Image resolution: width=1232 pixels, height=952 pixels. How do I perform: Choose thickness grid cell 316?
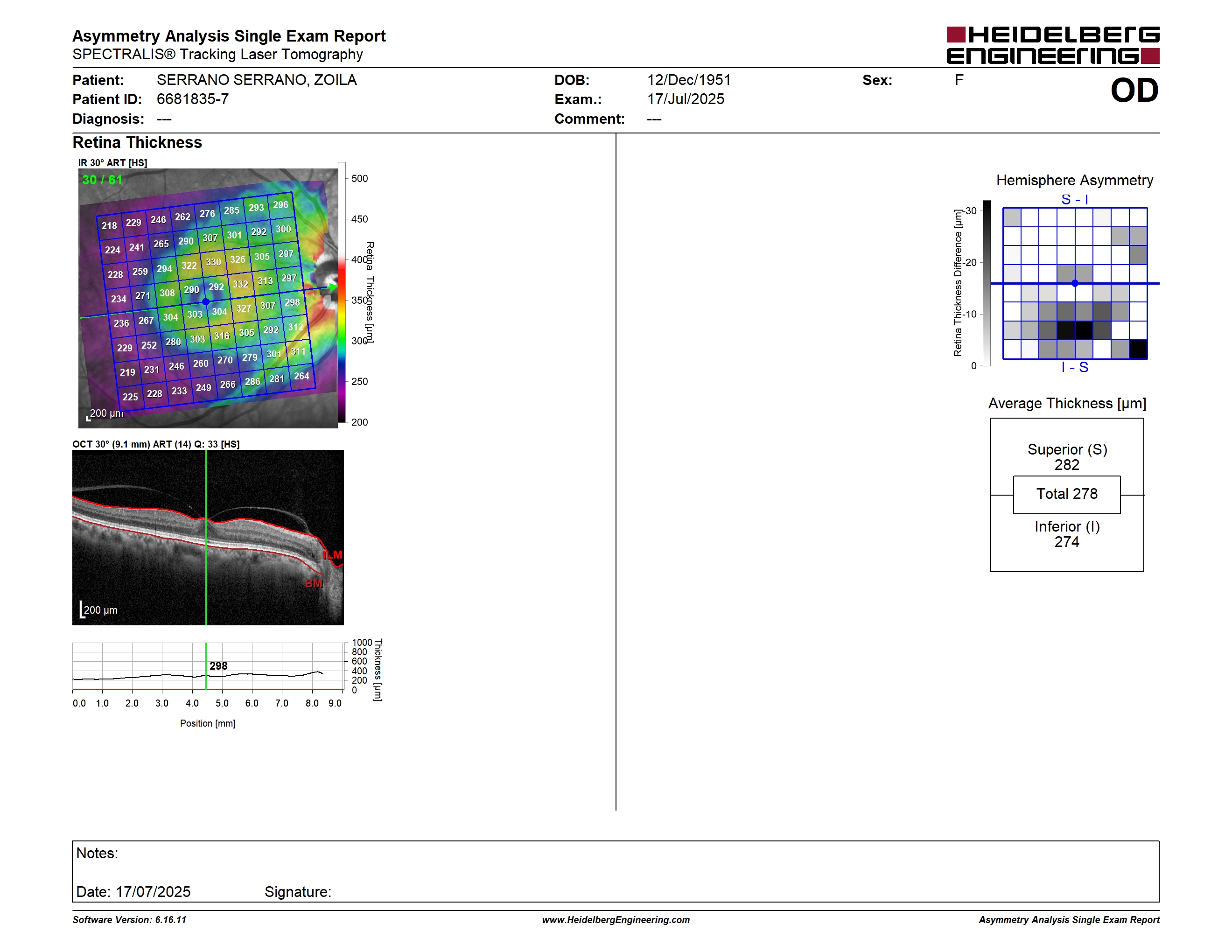222,336
